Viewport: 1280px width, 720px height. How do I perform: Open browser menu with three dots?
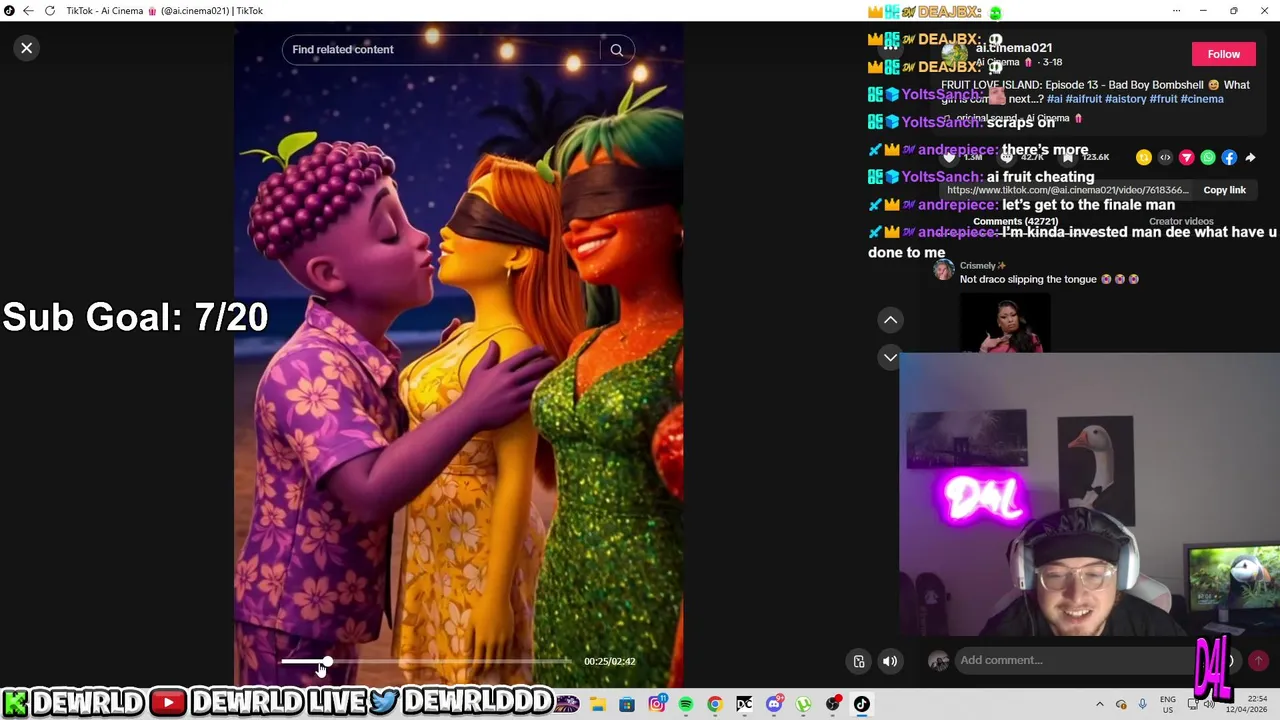pyautogui.click(x=1176, y=11)
